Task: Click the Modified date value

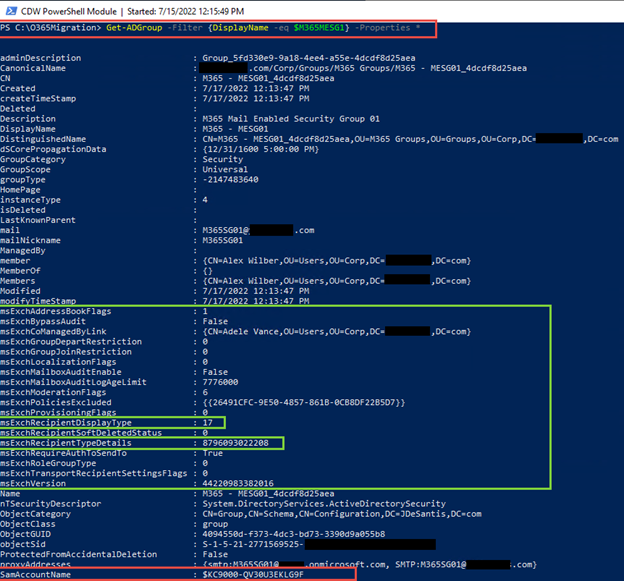Action: tap(256, 291)
